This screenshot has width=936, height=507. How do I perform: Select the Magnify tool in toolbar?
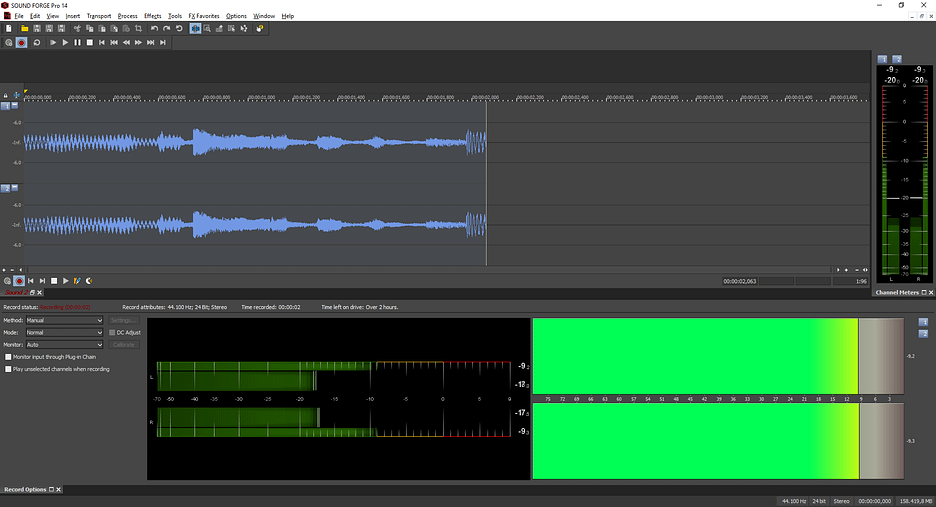coord(207,29)
